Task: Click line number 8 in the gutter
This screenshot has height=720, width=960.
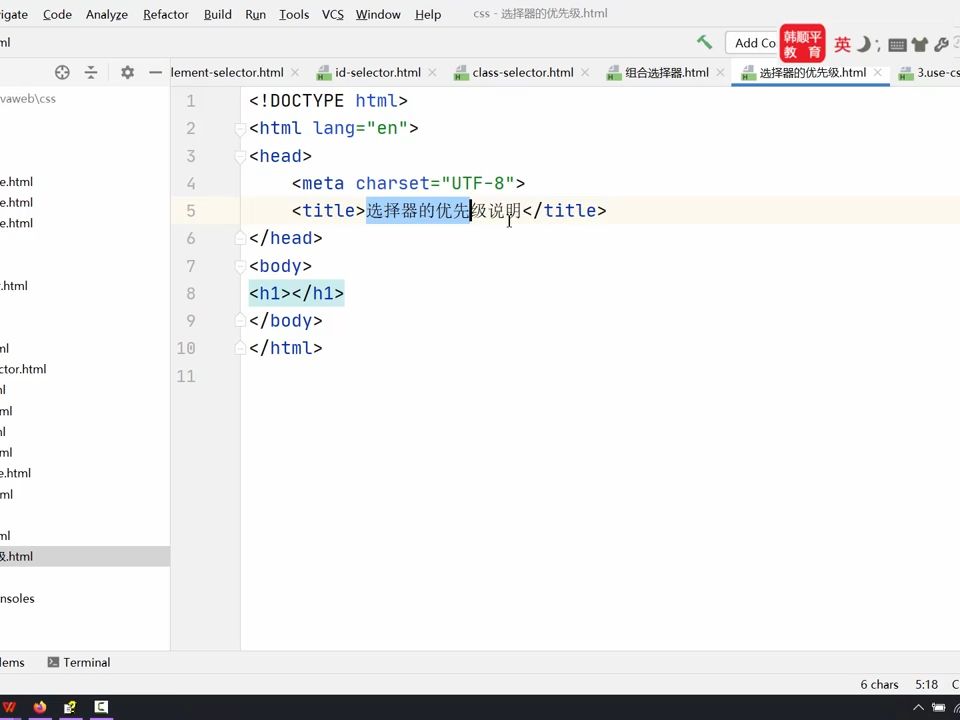Action: pos(191,293)
